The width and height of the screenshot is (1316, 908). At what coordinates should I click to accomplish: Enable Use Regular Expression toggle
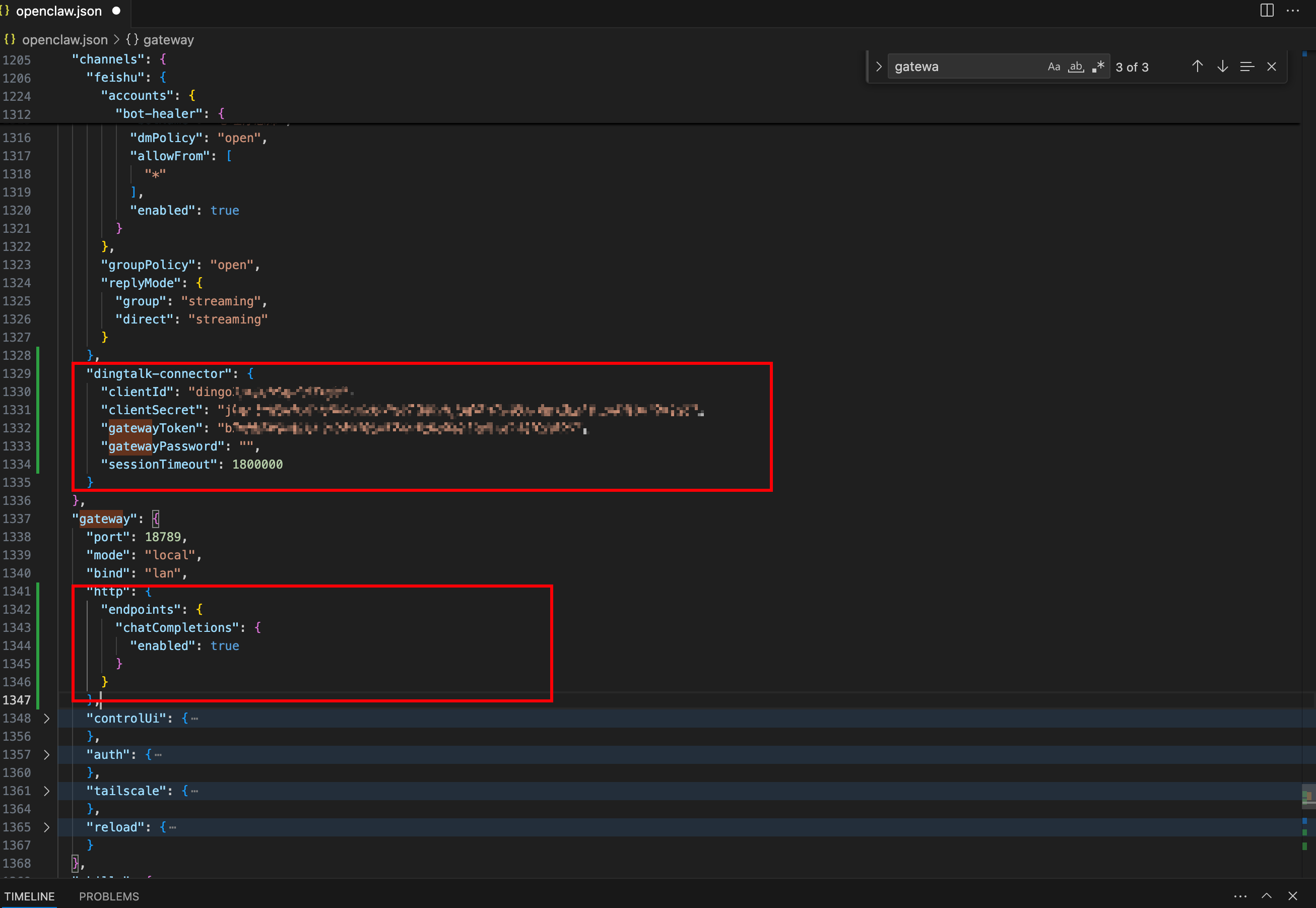[x=1098, y=67]
